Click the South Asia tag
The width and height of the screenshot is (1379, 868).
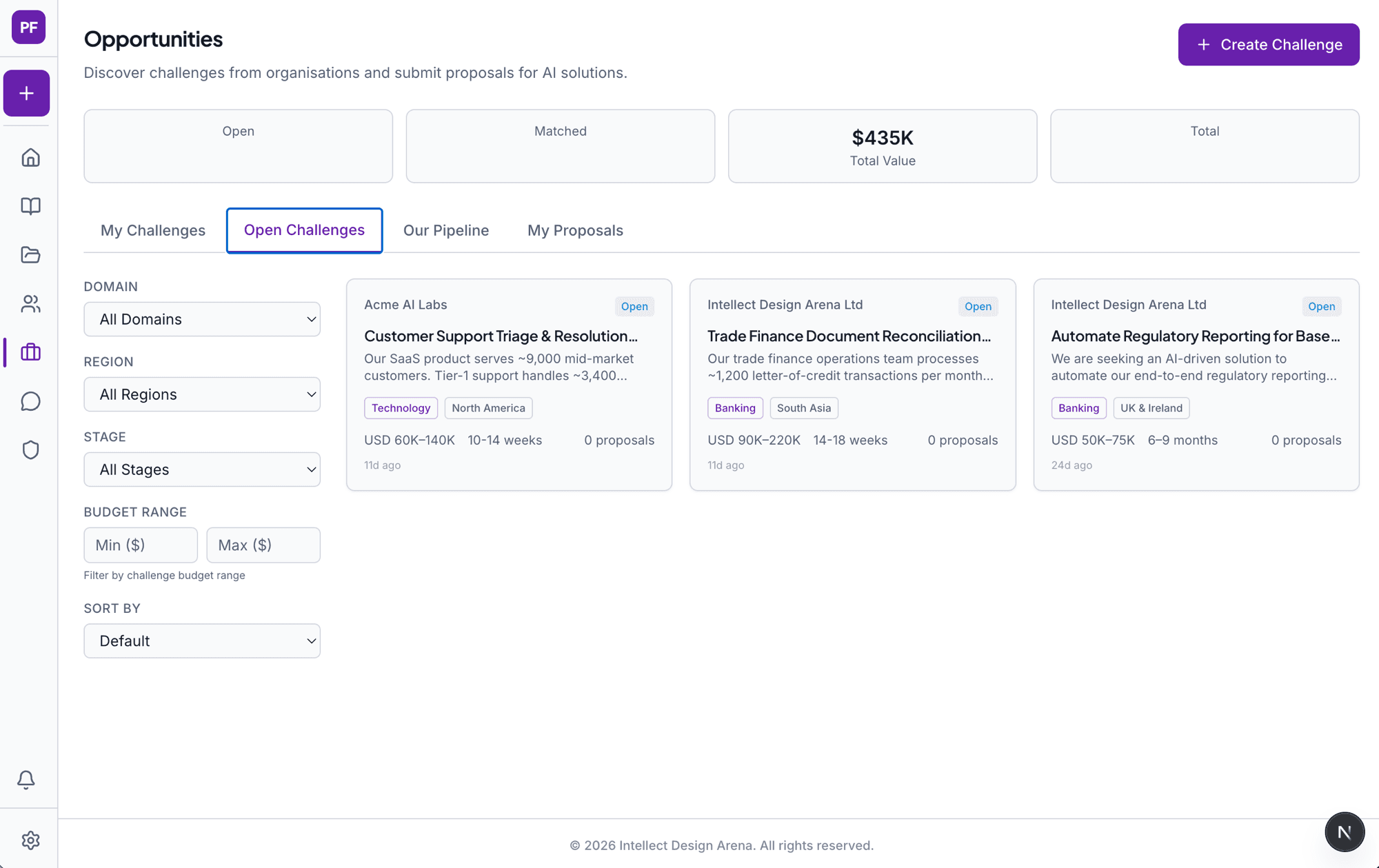804,408
